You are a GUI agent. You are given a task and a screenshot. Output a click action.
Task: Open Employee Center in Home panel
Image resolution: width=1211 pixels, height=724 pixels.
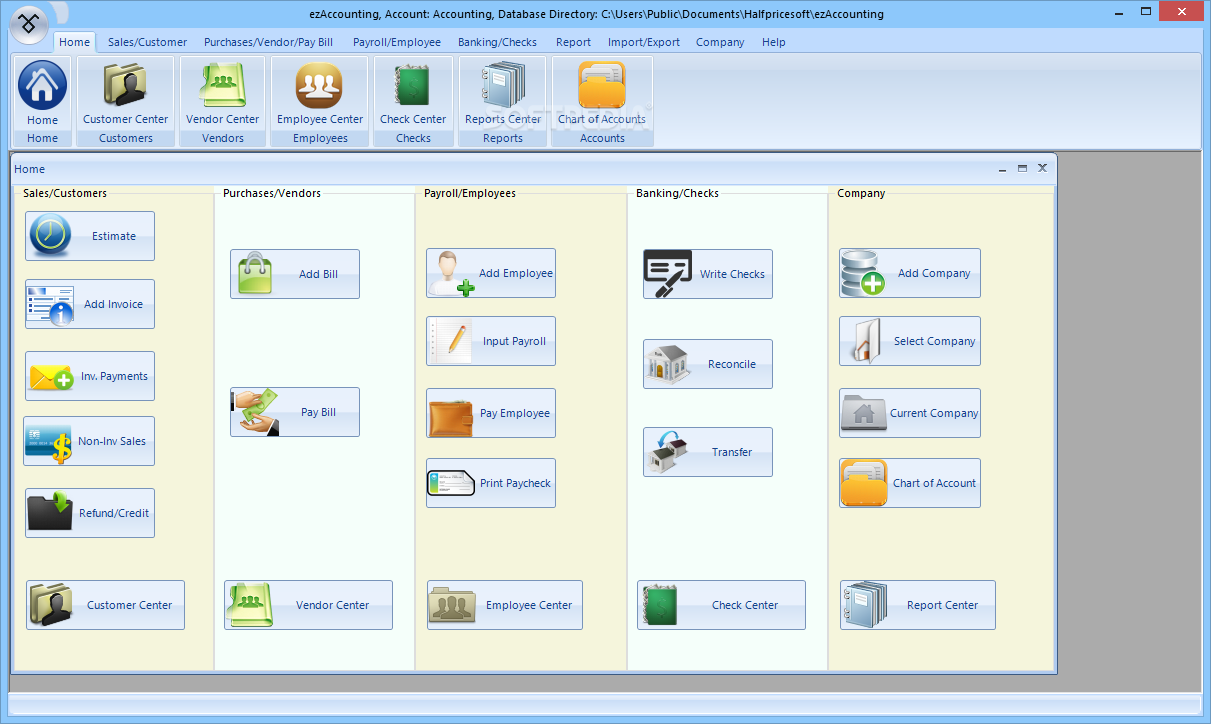click(x=505, y=605)
